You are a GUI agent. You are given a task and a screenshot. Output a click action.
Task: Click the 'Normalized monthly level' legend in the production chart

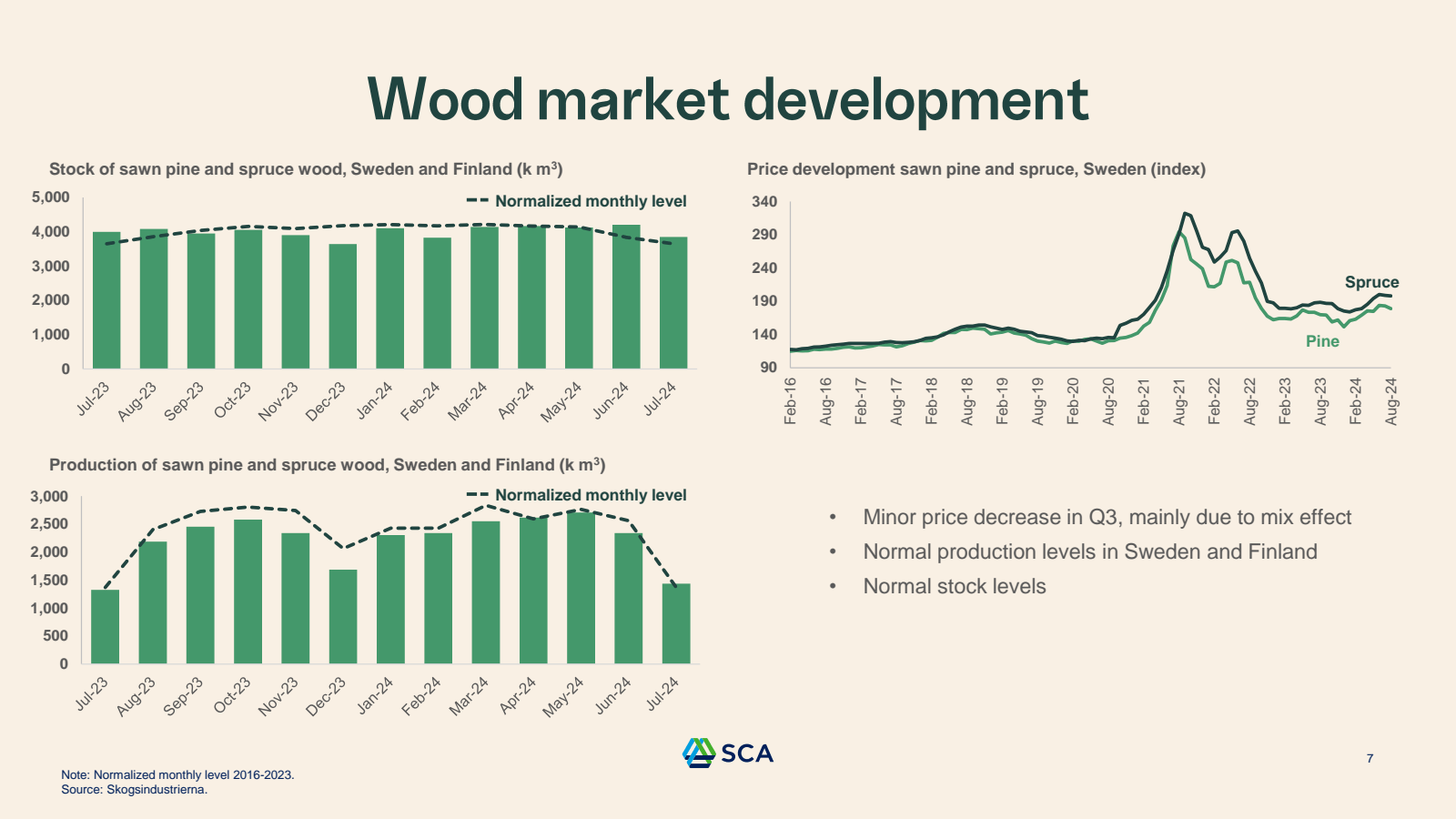(x=577, y=495)
